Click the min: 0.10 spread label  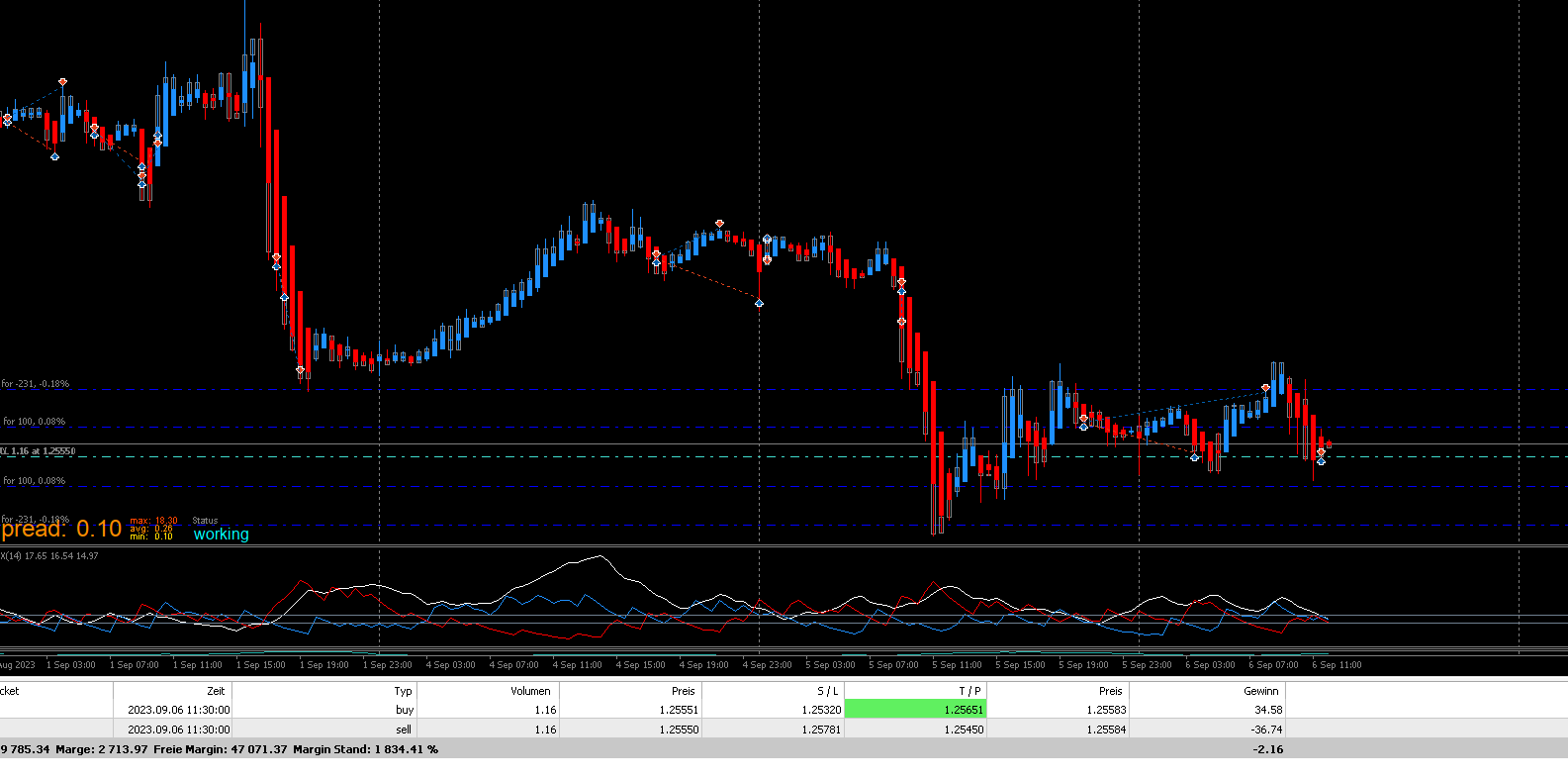tap(151, 536)
